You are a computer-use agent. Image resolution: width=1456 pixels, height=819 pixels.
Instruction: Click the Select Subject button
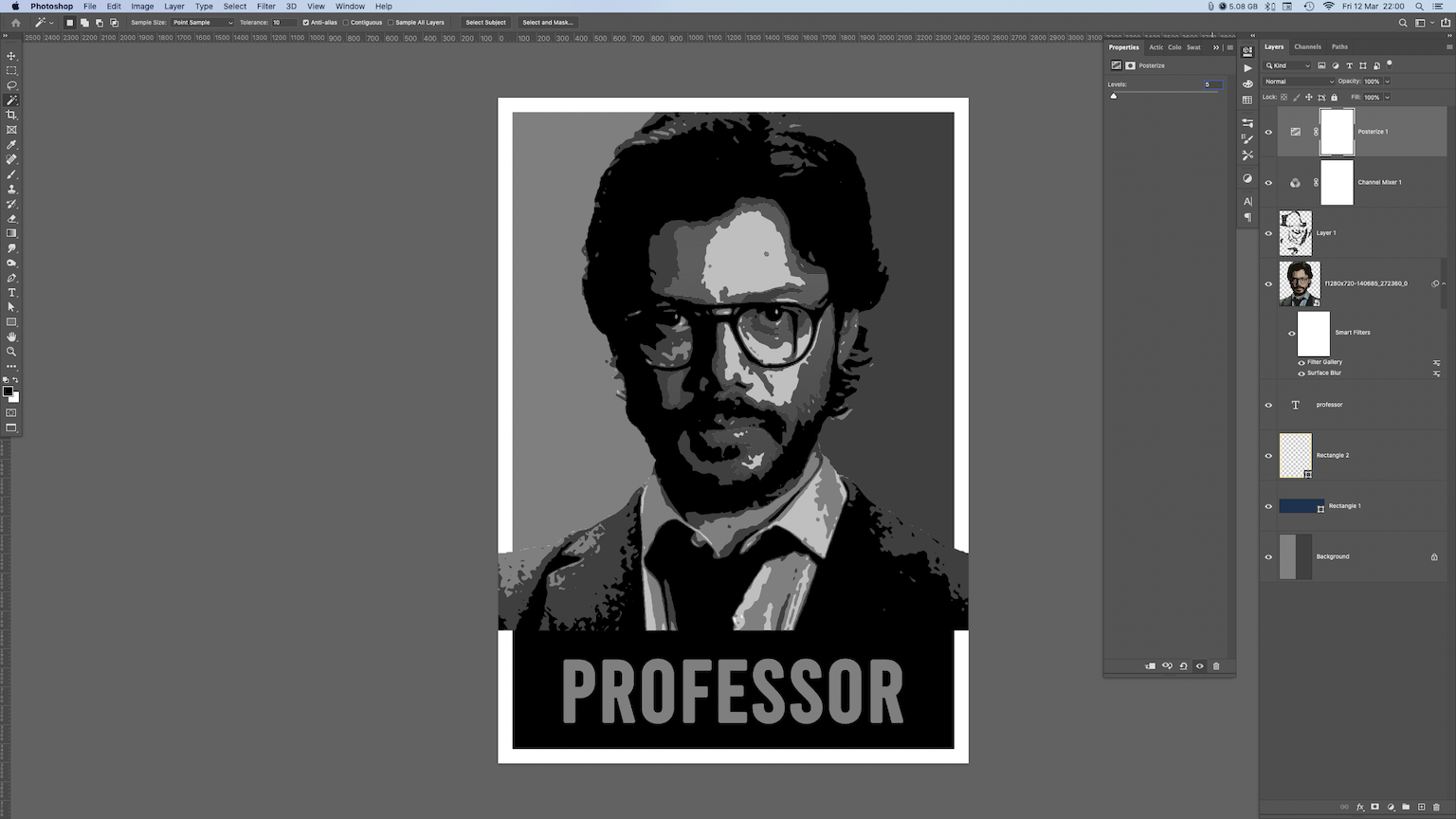tap(485, 23)
